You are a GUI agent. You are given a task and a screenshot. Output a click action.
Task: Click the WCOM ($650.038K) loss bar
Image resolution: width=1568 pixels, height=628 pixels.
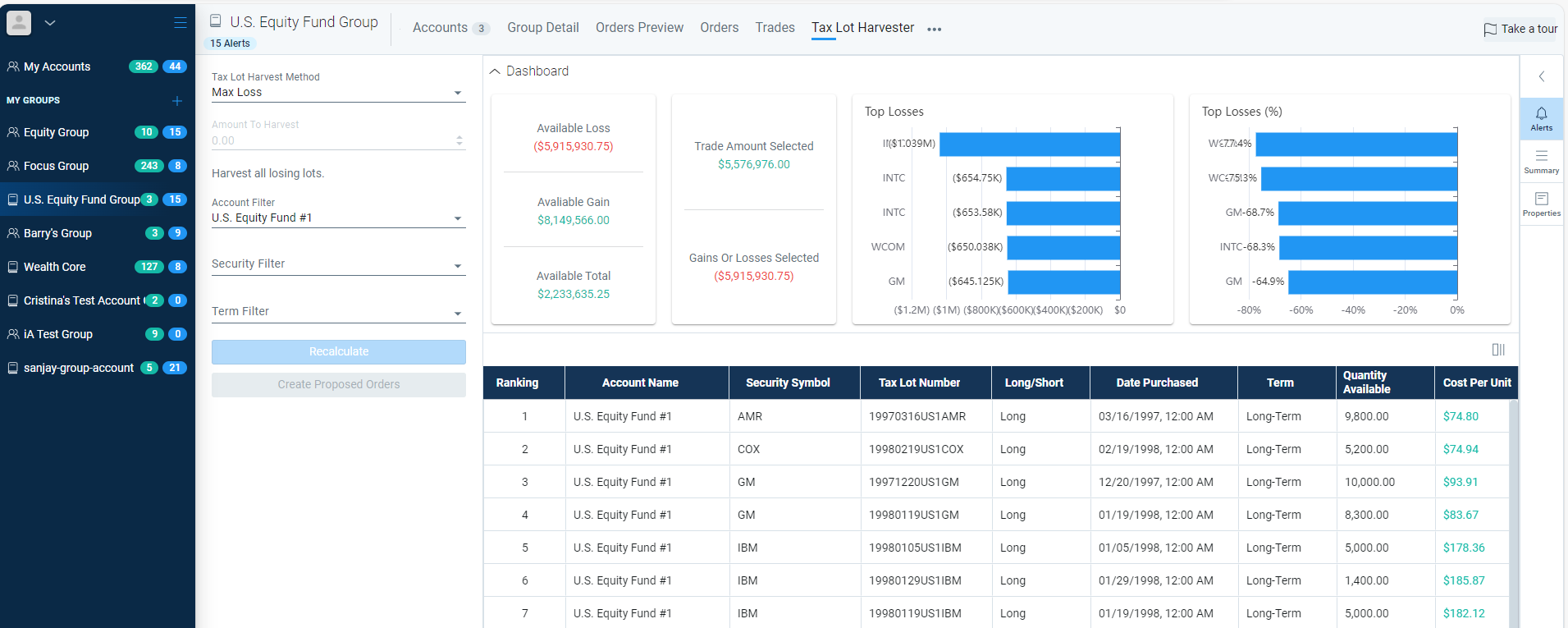pos(1063,247)
